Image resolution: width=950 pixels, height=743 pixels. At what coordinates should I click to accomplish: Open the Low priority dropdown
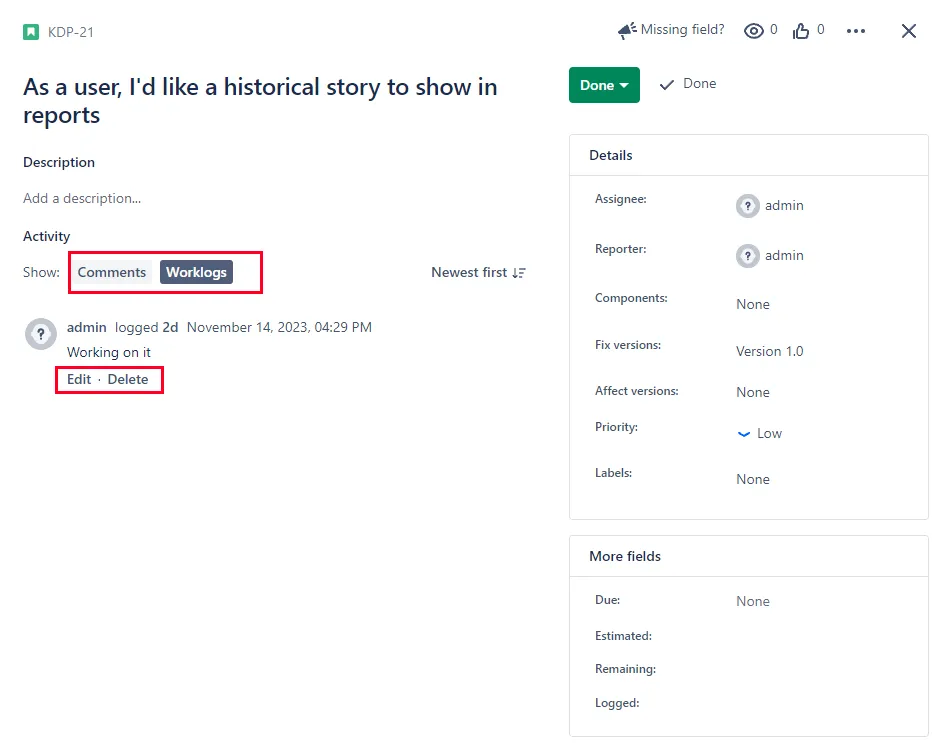click(x=760, y=433)
